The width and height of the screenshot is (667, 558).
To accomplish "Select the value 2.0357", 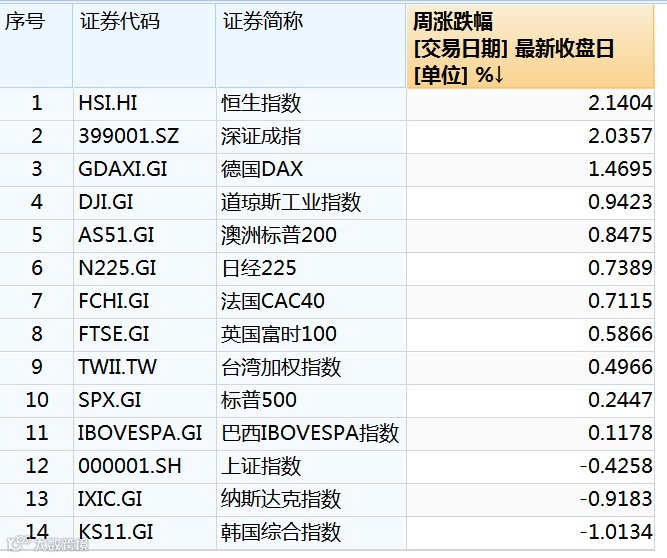I will (x=620, y=136).
